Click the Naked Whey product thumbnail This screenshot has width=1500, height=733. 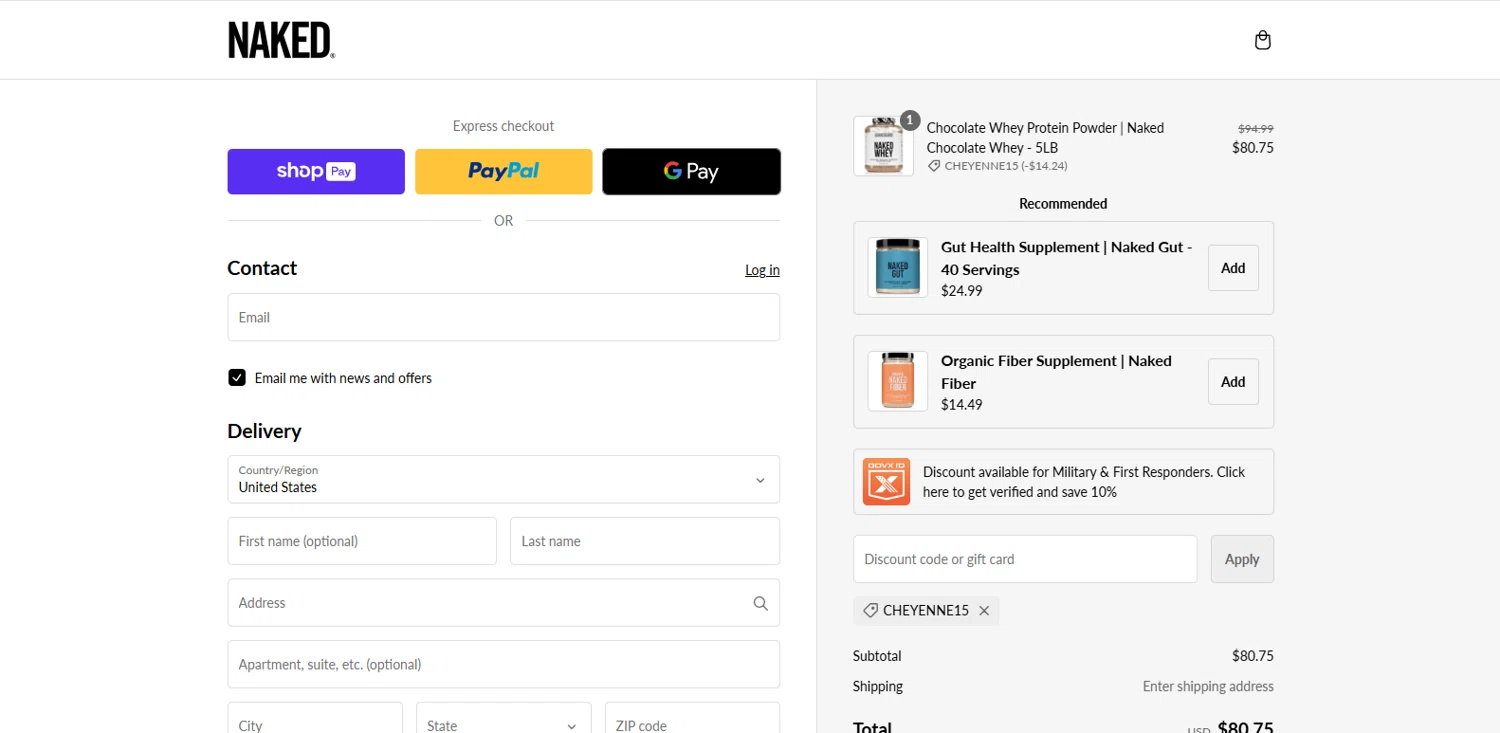click(883, 146)
